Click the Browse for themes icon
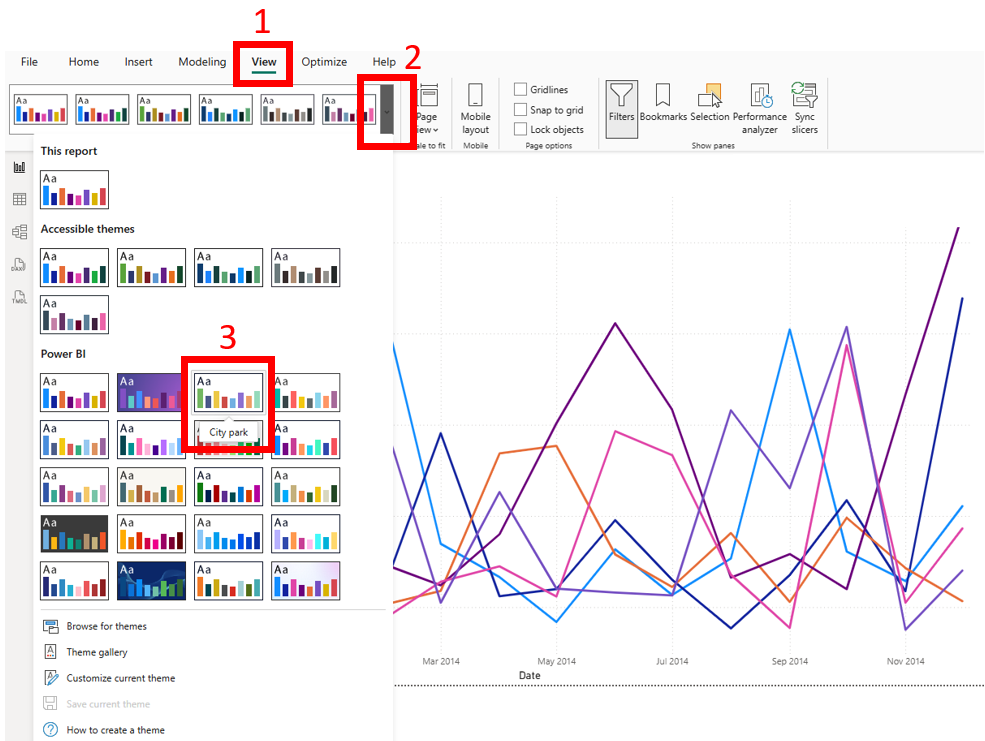 pos(50,626)
